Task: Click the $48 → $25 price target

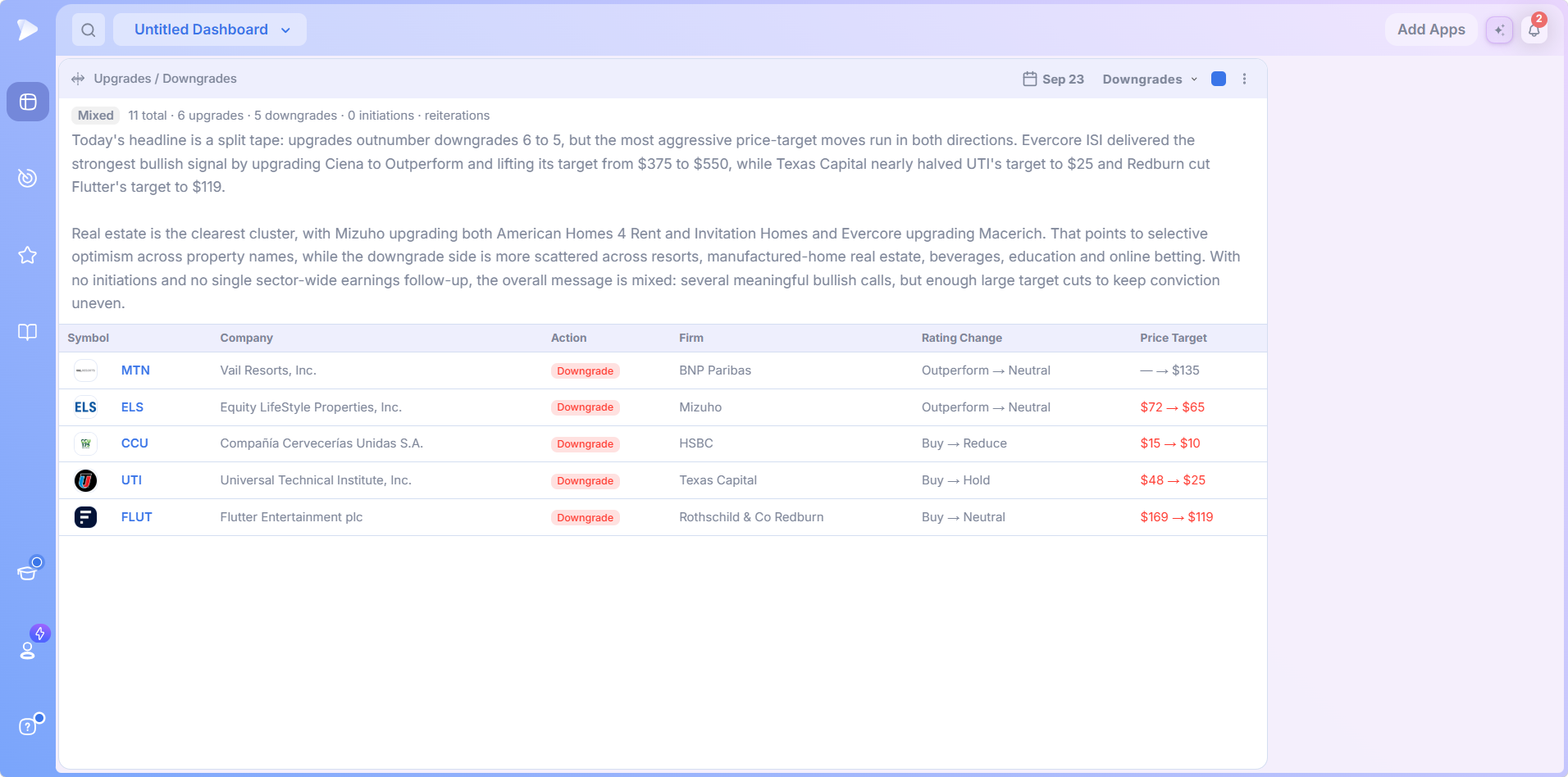Action: [1173, 480]
